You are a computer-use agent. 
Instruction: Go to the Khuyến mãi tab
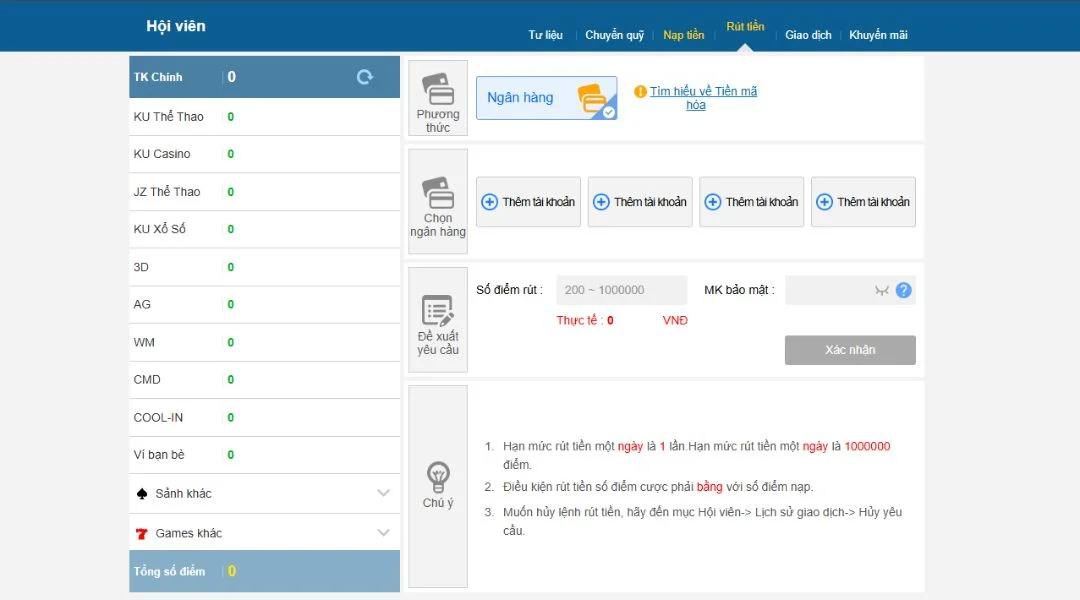pos(878,35)
